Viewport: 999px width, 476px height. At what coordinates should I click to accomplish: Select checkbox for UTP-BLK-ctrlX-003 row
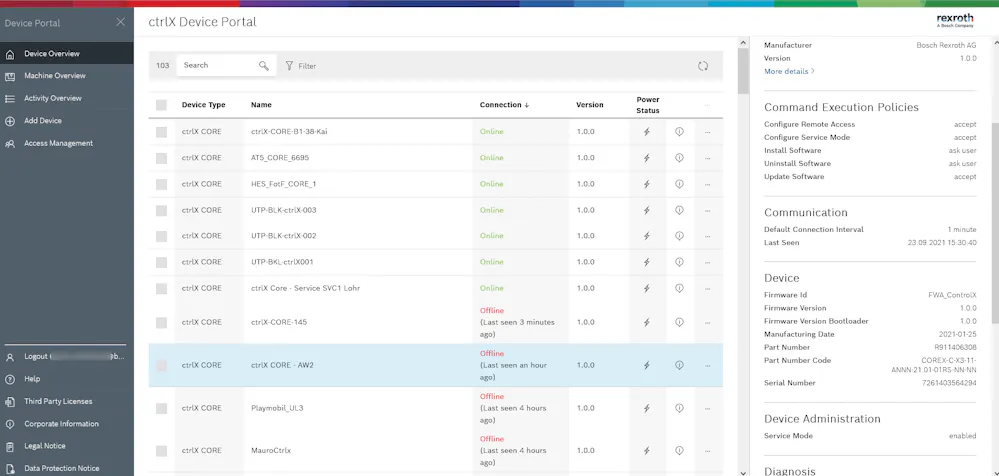[x=161, y=210]
